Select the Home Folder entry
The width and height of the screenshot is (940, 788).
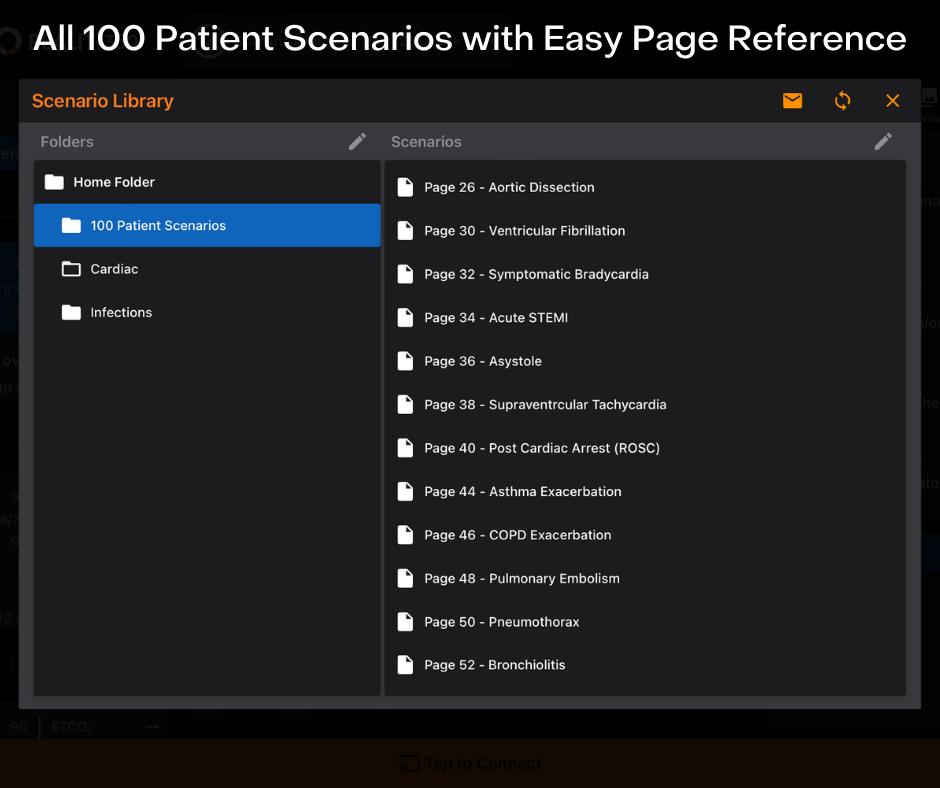click(x=113, y=182)
